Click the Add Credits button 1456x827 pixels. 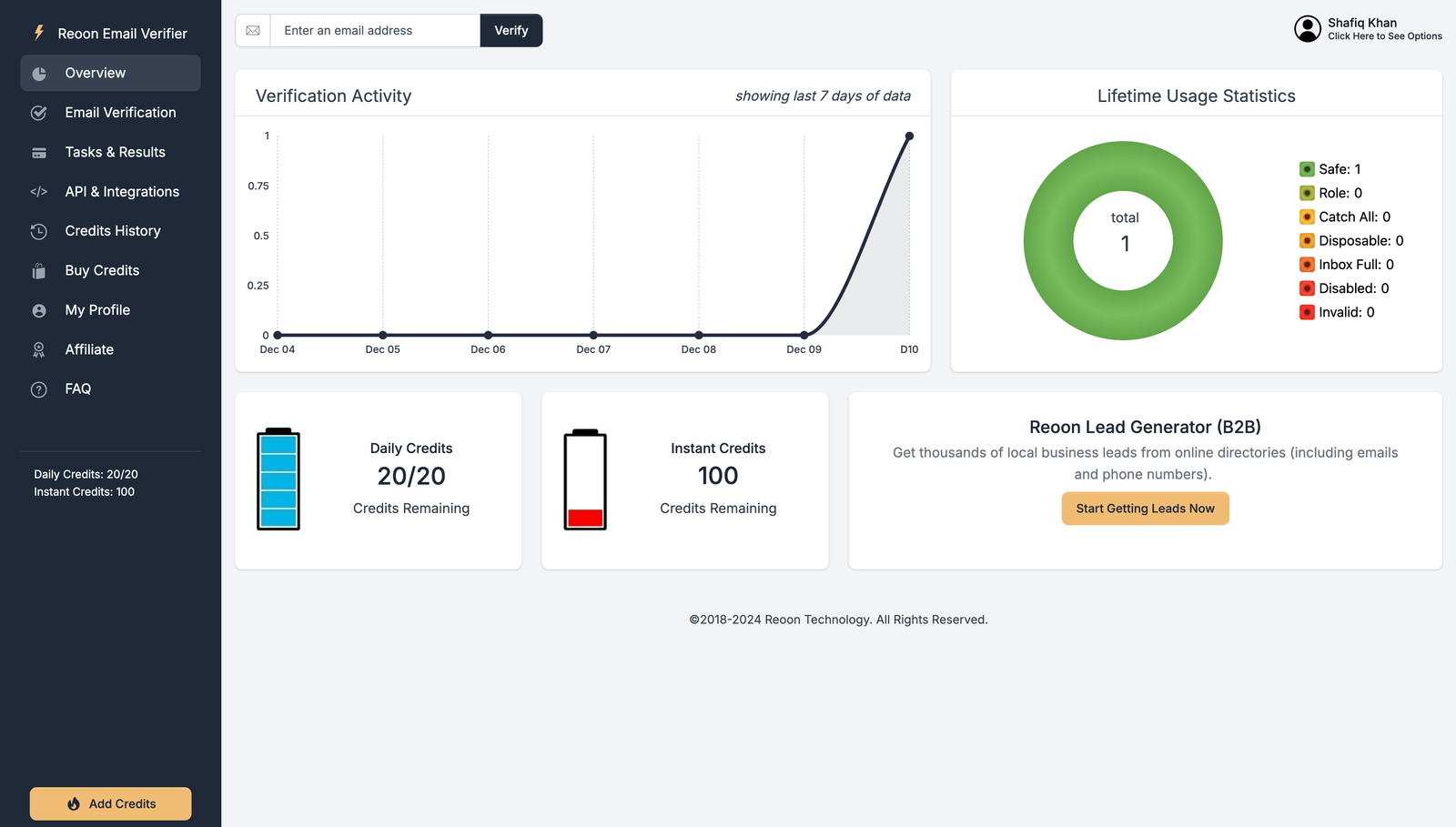click(111, 804)
